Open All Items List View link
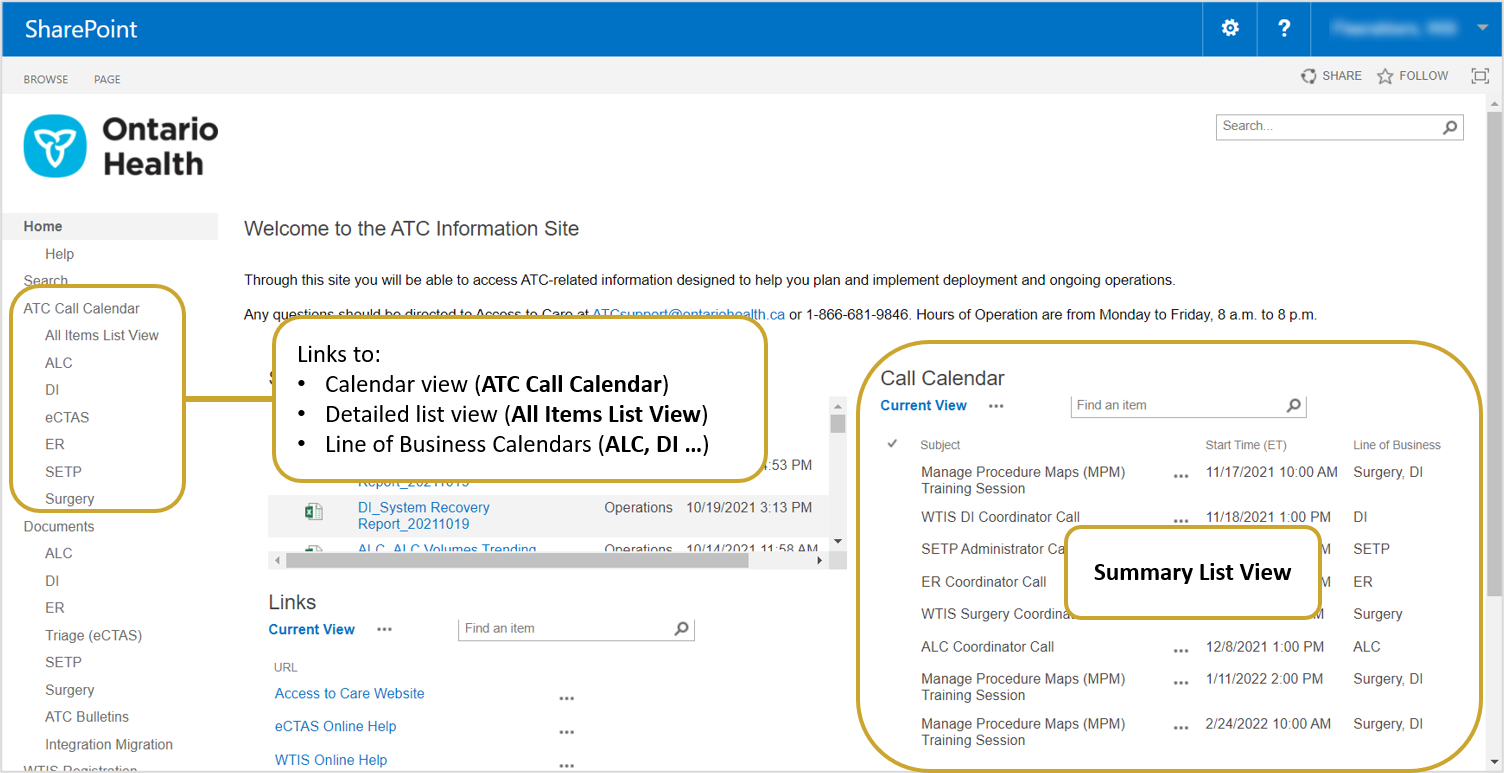 tap(102, 336)
